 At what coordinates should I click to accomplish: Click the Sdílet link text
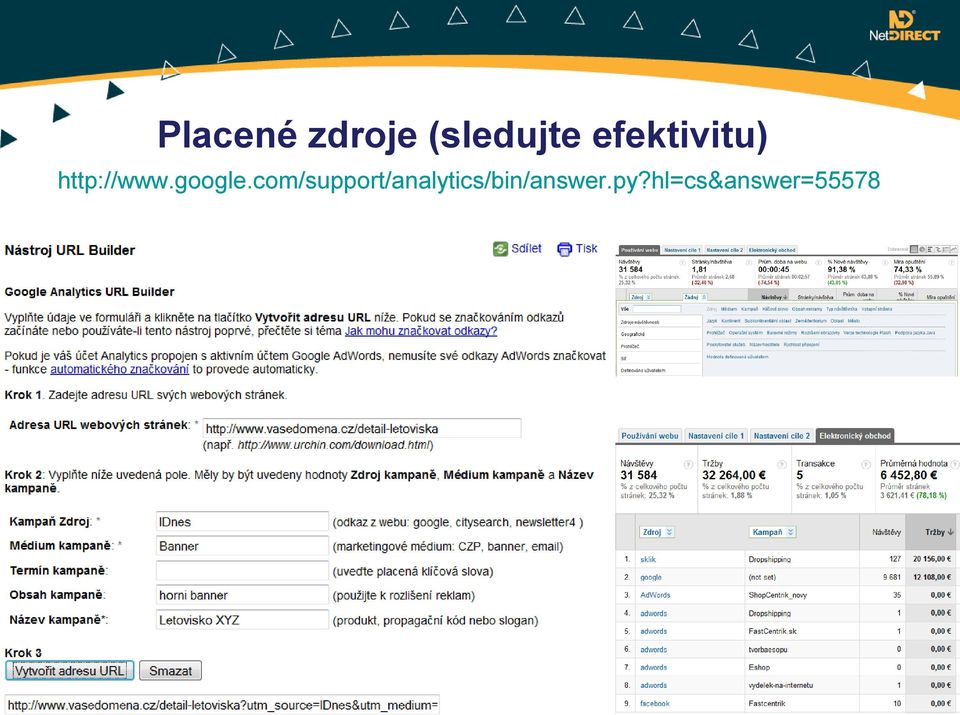(x=527, y=249)
